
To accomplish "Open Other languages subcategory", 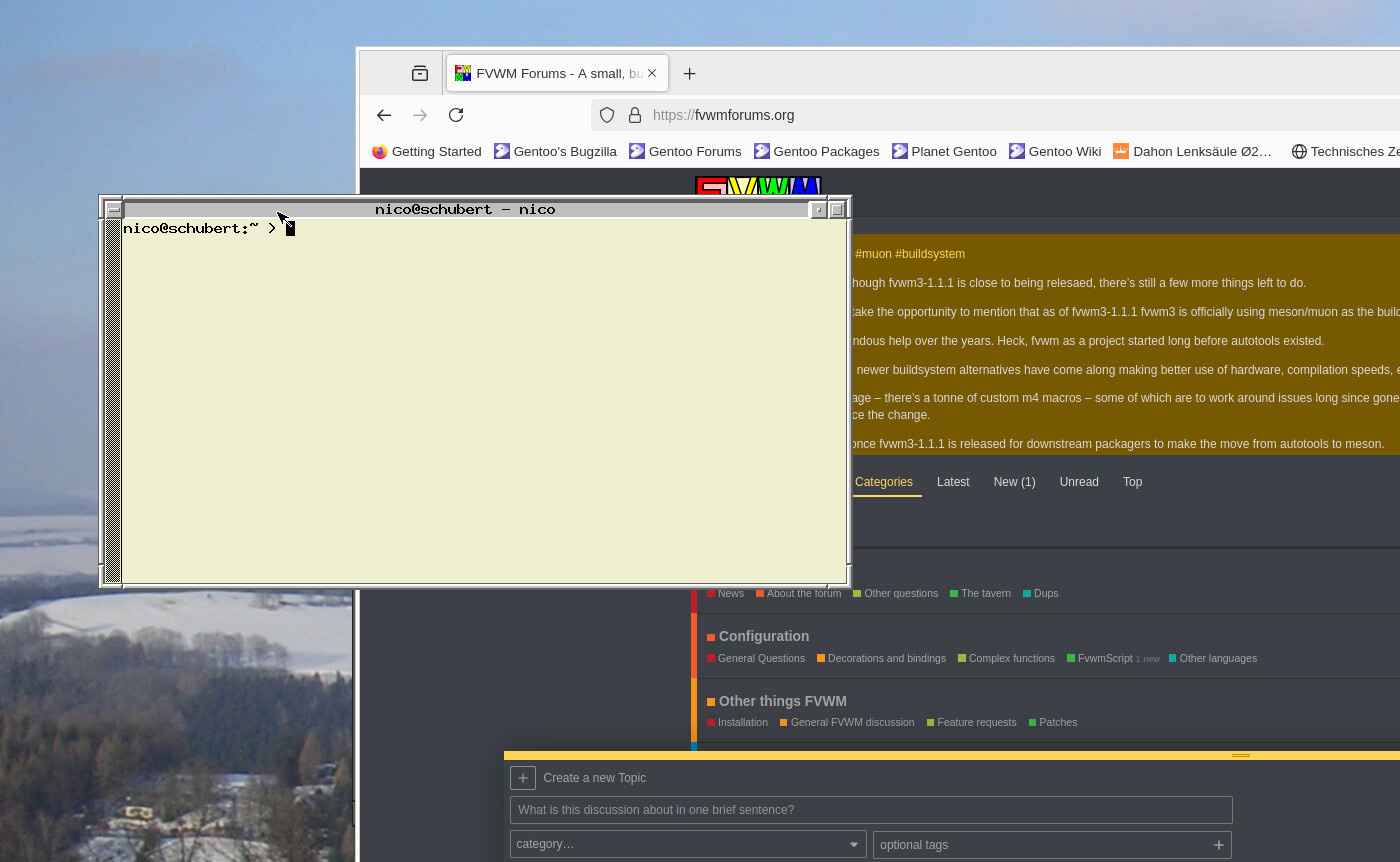I will 1213,658.
